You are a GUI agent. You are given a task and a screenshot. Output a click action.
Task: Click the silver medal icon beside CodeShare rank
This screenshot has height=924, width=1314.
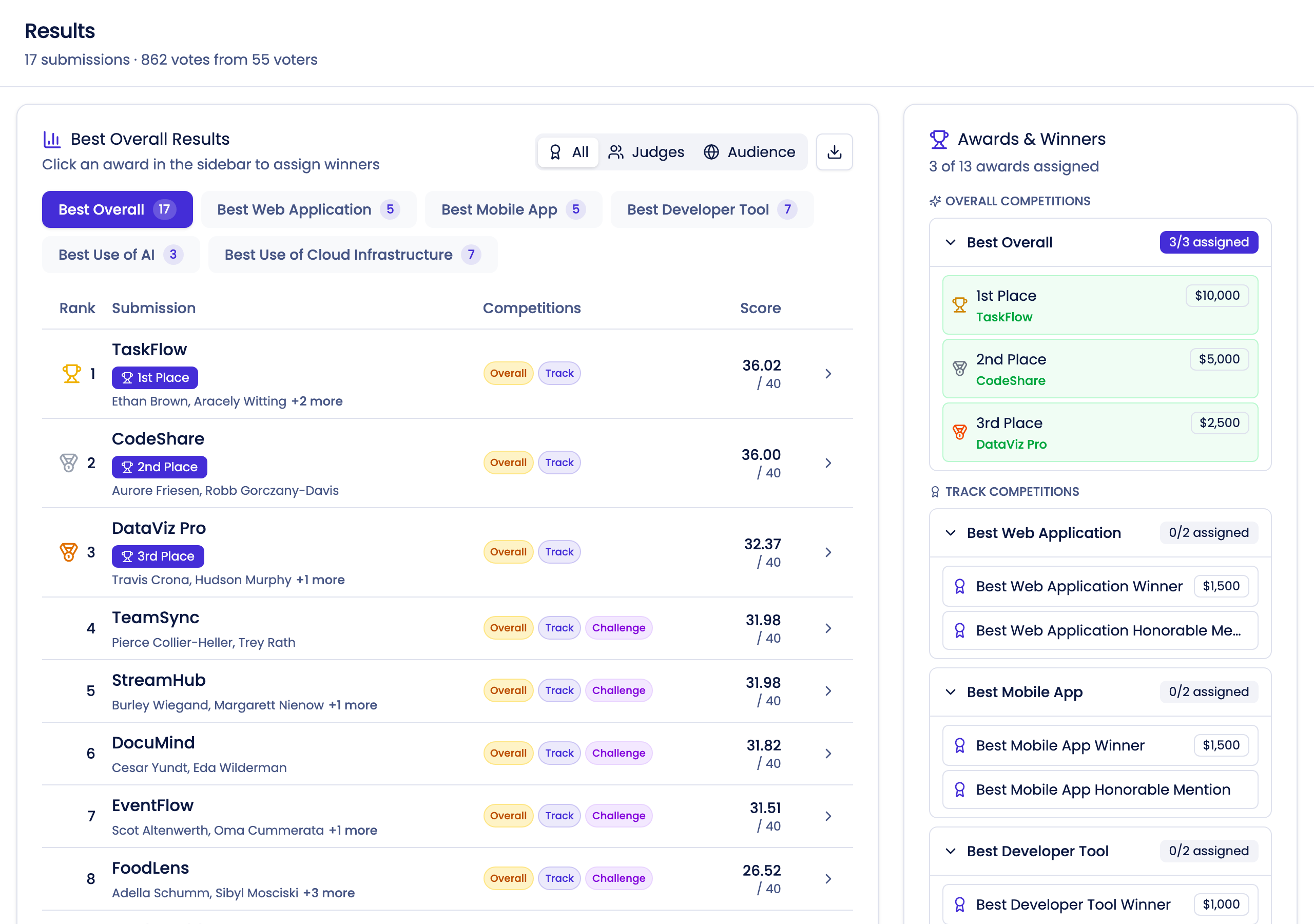(x=69, y=463)
